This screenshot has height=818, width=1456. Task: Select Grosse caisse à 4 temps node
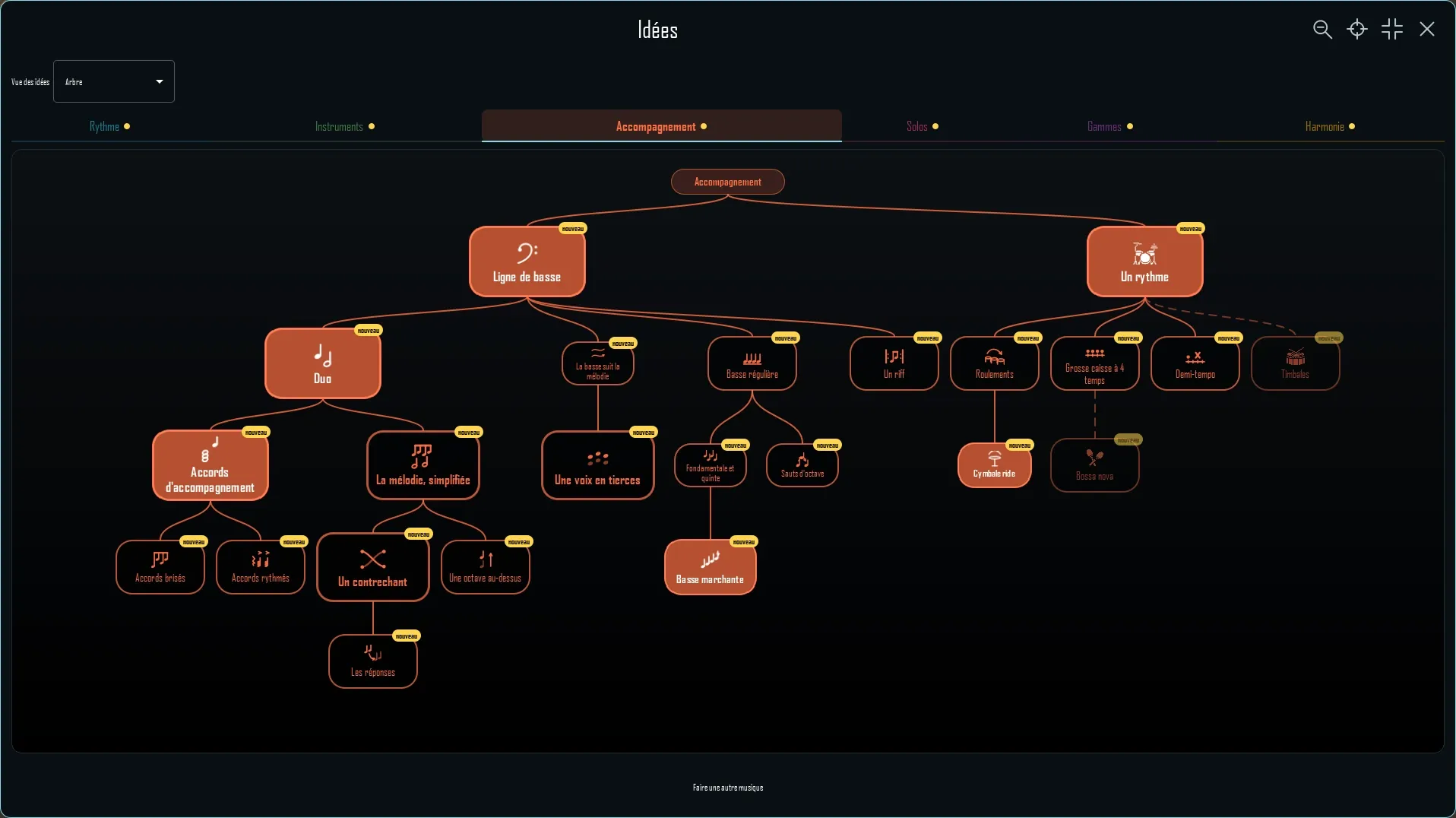point(1094,363)
